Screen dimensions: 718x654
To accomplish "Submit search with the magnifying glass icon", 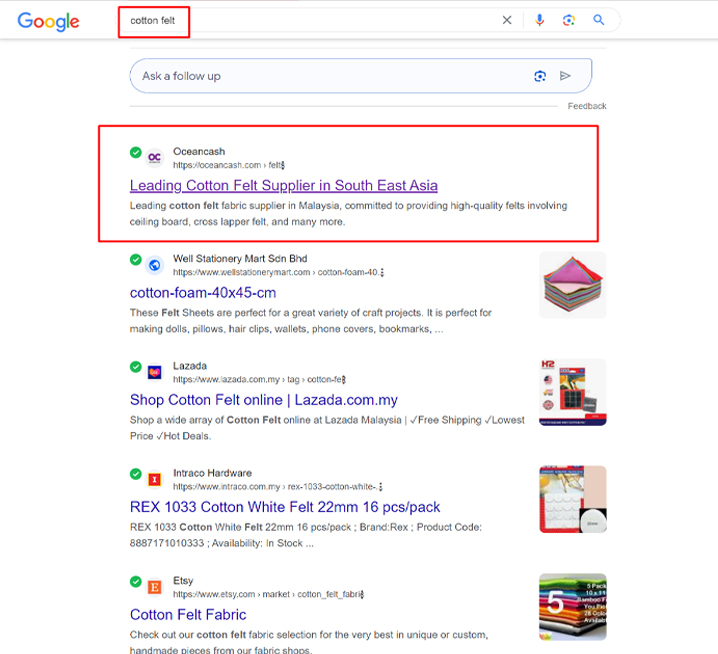I will click(598, 20).
